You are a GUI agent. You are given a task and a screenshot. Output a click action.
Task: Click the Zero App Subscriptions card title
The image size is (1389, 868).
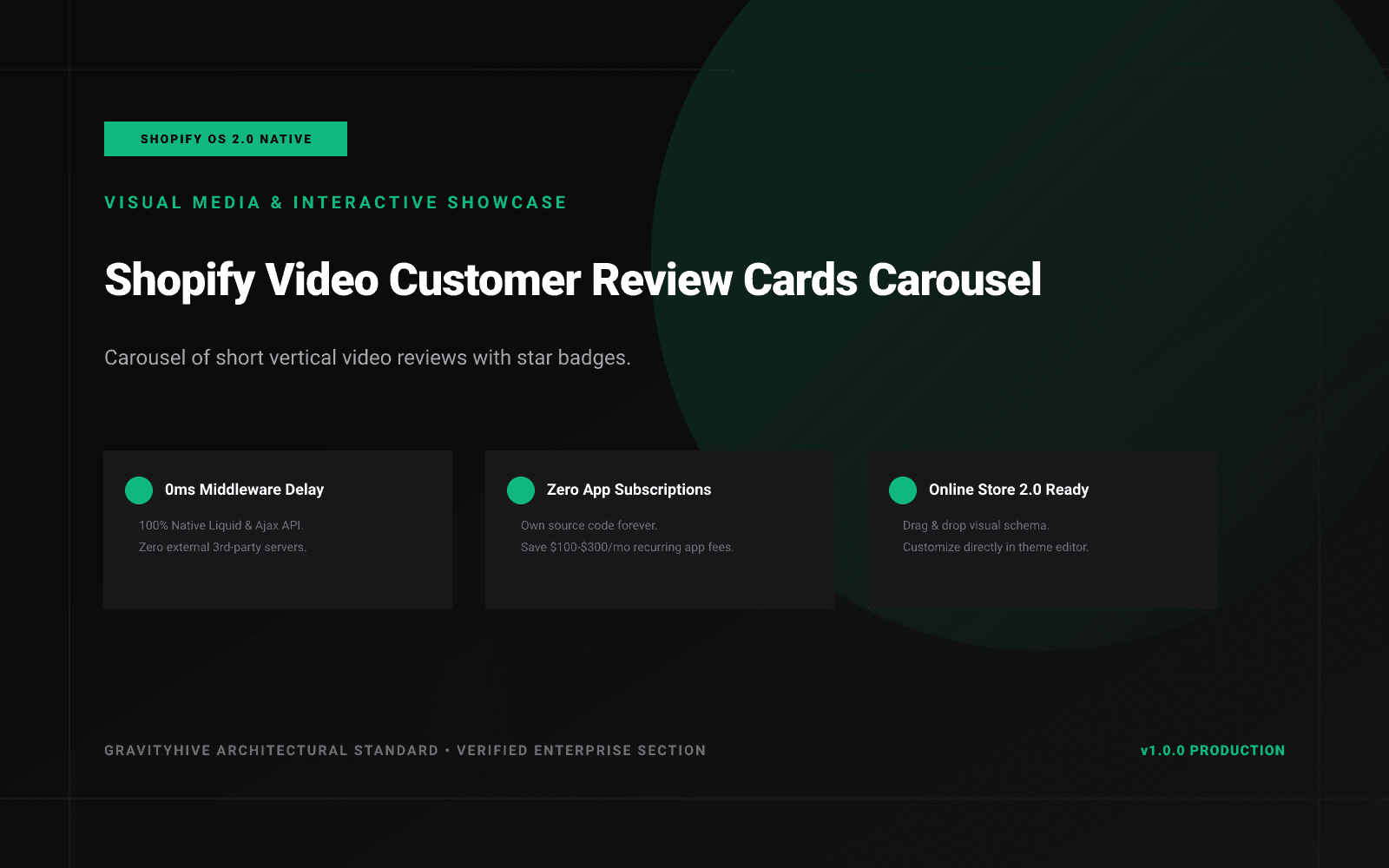click(x=629, y=490)
